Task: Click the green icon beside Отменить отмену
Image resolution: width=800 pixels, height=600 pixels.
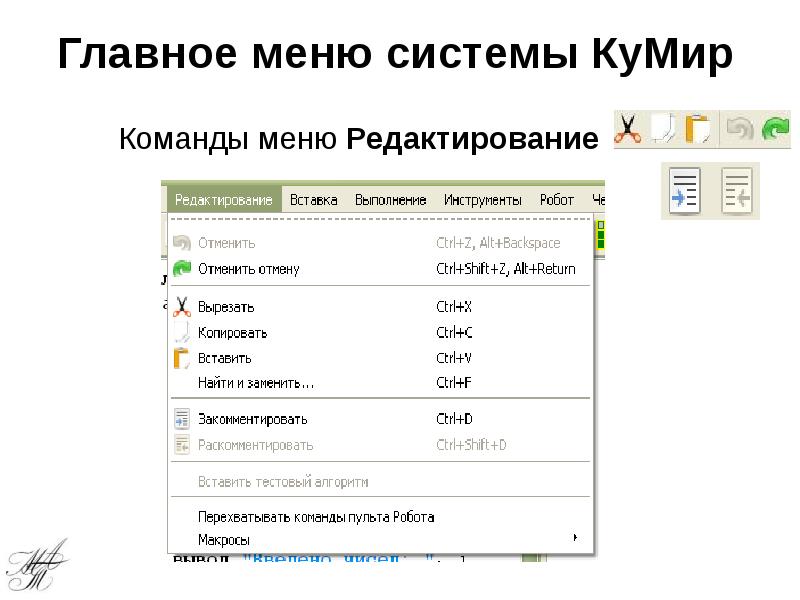Action: (x=182, y=268)
